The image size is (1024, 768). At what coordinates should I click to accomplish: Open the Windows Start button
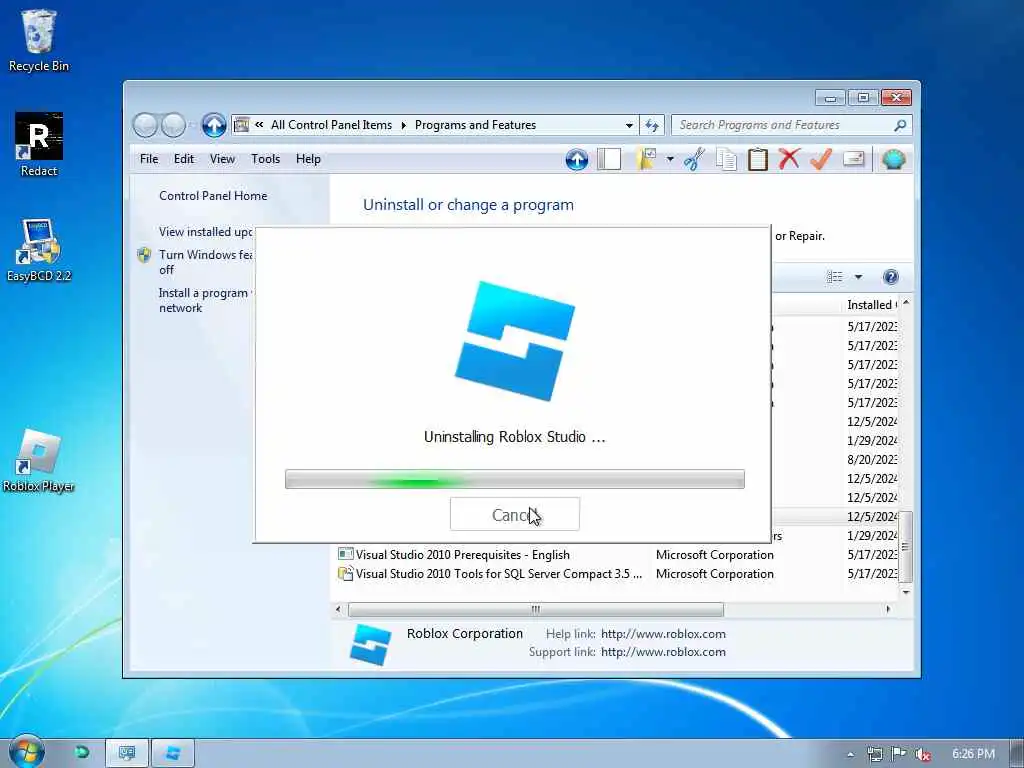(27, 752)
